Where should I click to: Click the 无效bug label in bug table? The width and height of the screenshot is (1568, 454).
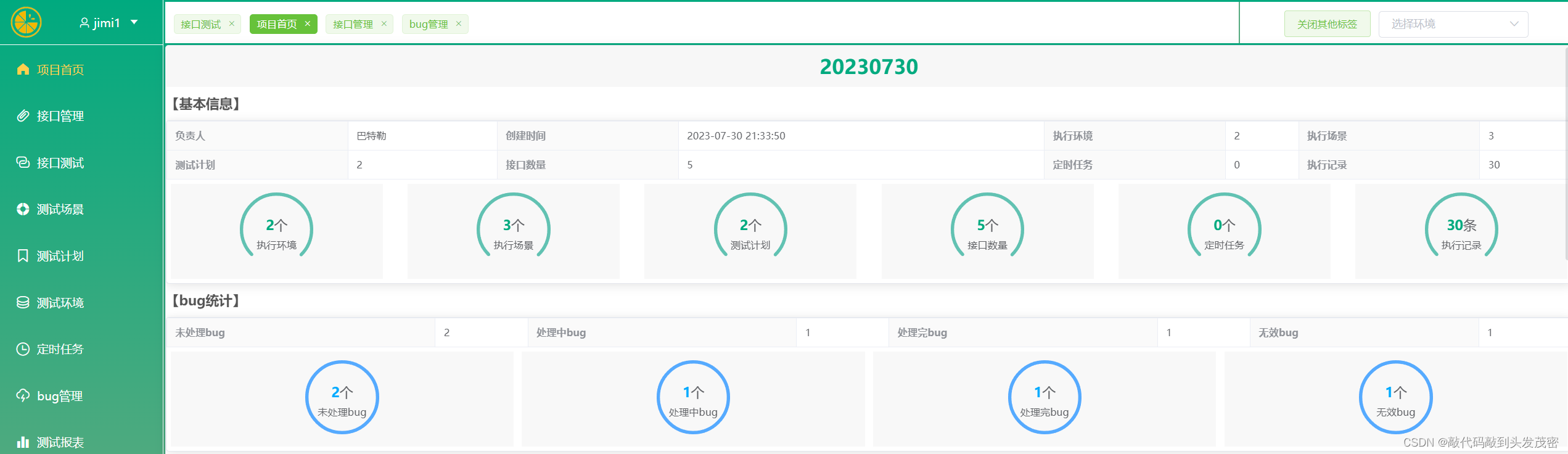[x=1278, y=332]
